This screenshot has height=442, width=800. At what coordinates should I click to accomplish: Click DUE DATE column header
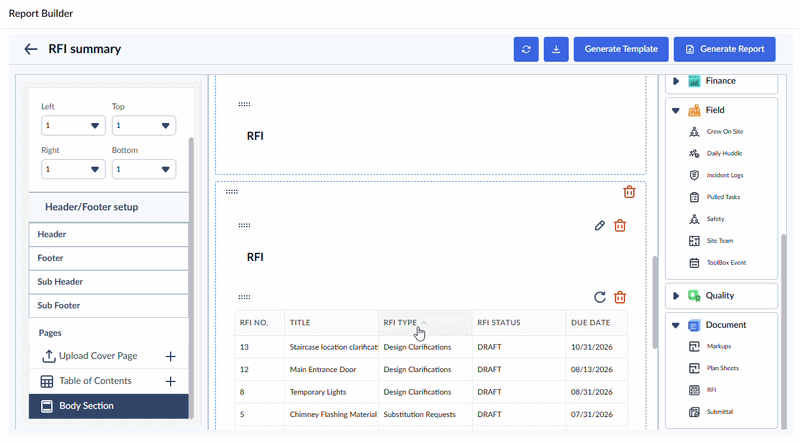pyautogui.click(x=596, y=323)
